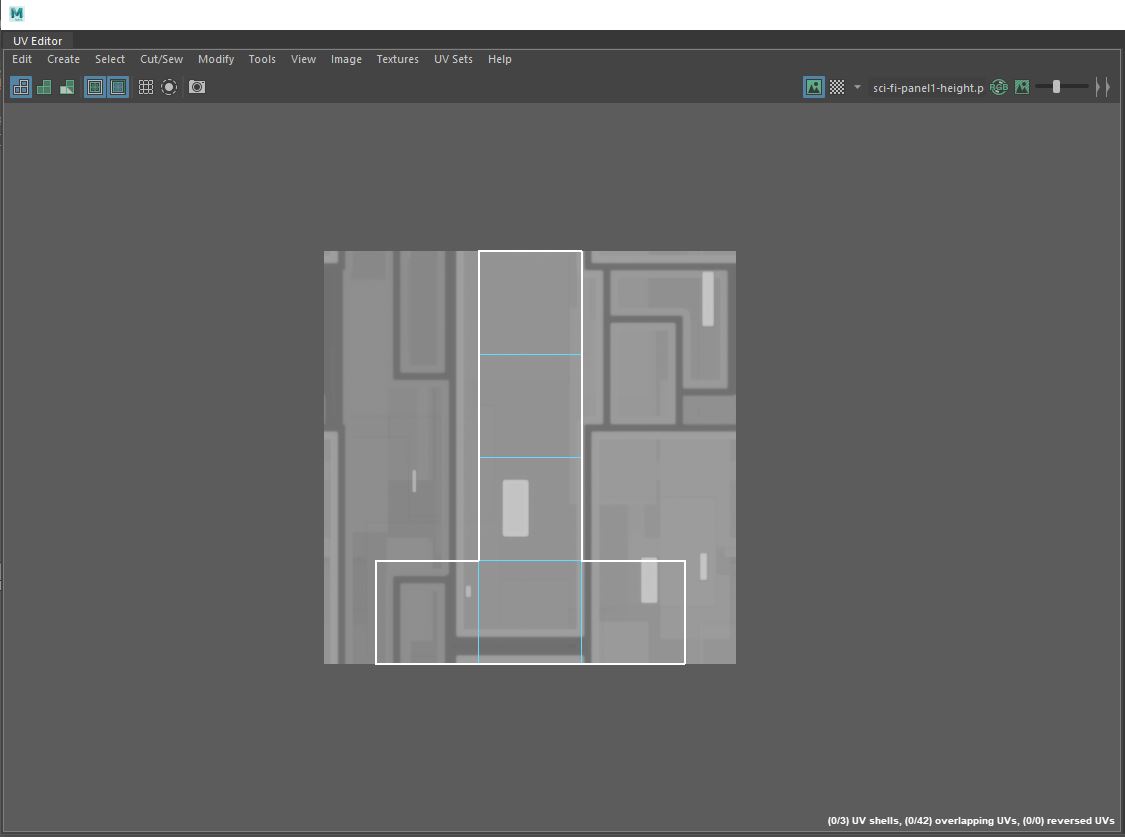Viewport: 1125px width, 837px height.
Task: Open the dropdown beside the checker icon
Action: pyautogui.click(x=856, y=87)
